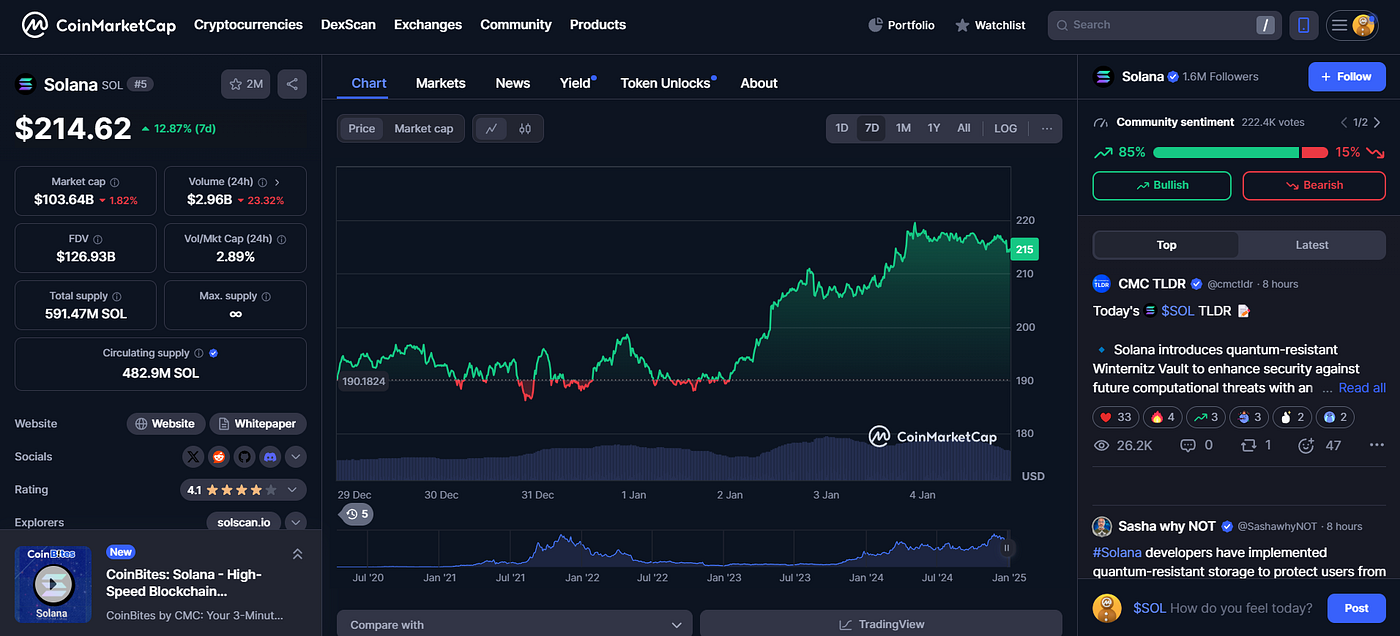Expand the CoinBites banner
Viewport: 1400px width, 636px height.
297,554
